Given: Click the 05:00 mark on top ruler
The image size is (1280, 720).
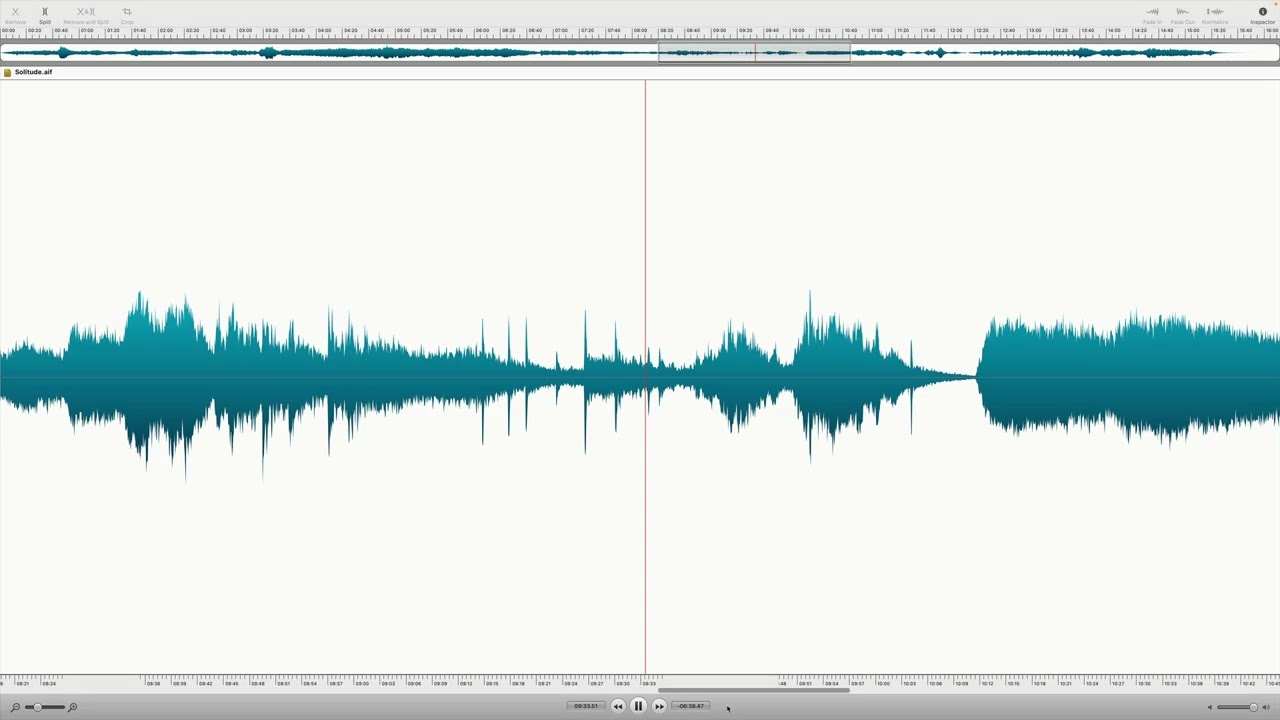Looking at the screenshot, I should (403, 30).
